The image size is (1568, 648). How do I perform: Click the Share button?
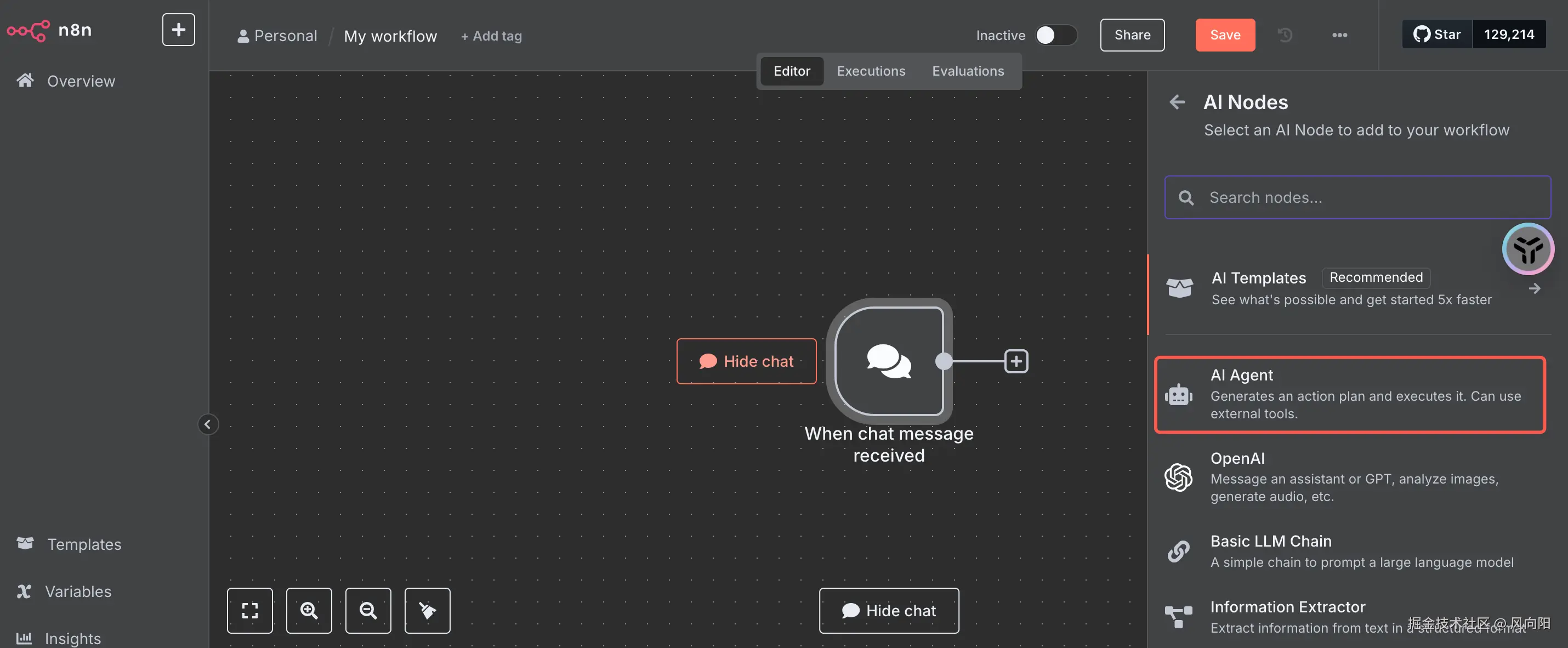[x=1132, y=35]
